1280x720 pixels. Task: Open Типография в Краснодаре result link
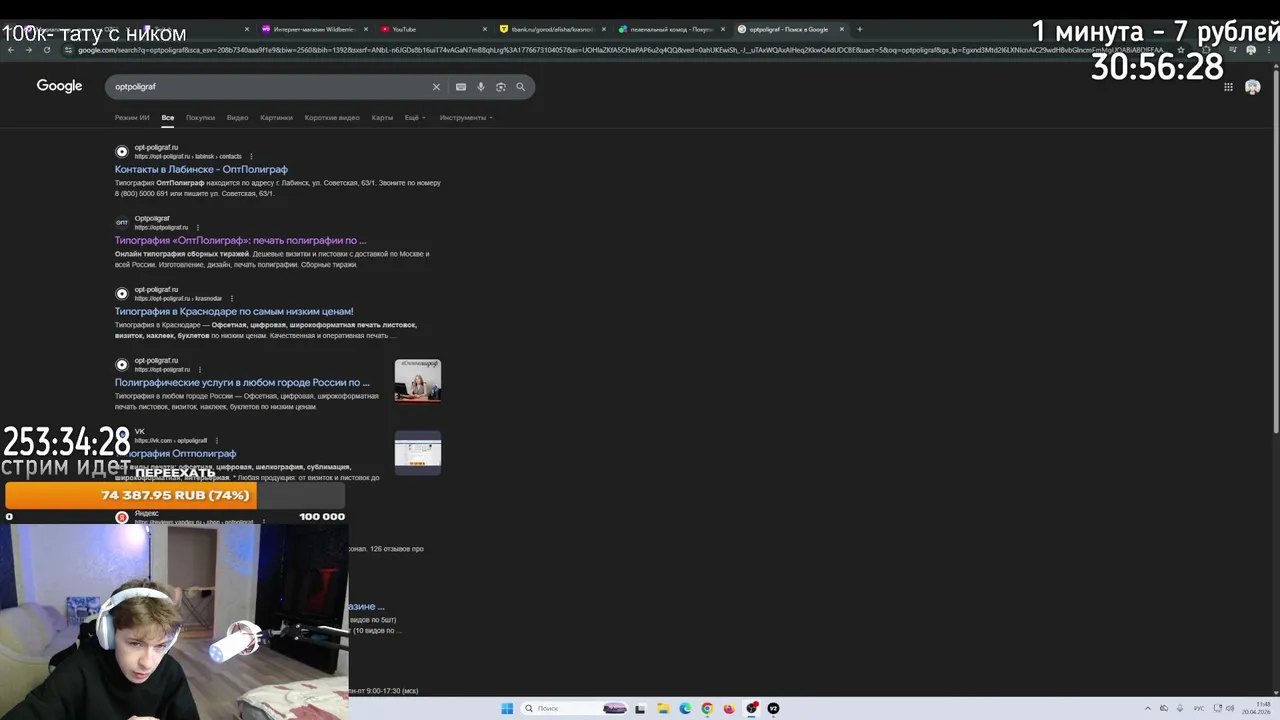[x=234, y=311]
